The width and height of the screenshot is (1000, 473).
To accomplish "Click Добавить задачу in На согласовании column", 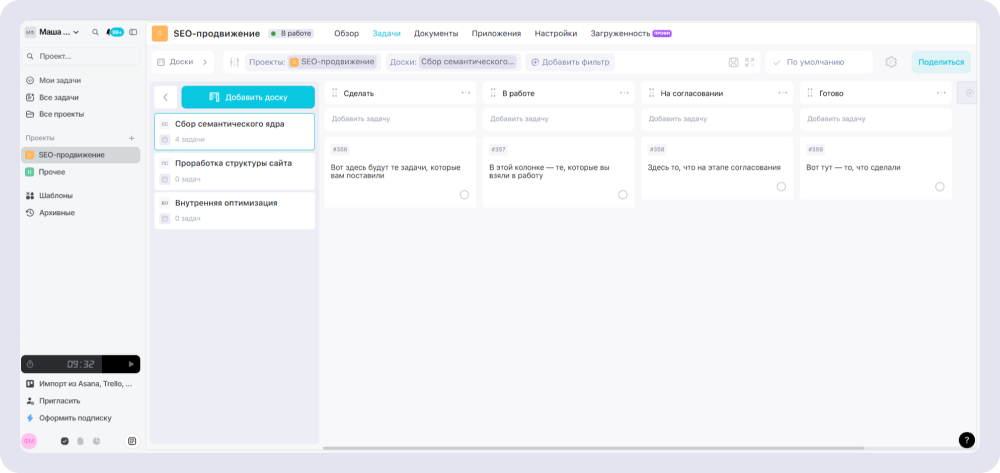I will click(717, 119).
